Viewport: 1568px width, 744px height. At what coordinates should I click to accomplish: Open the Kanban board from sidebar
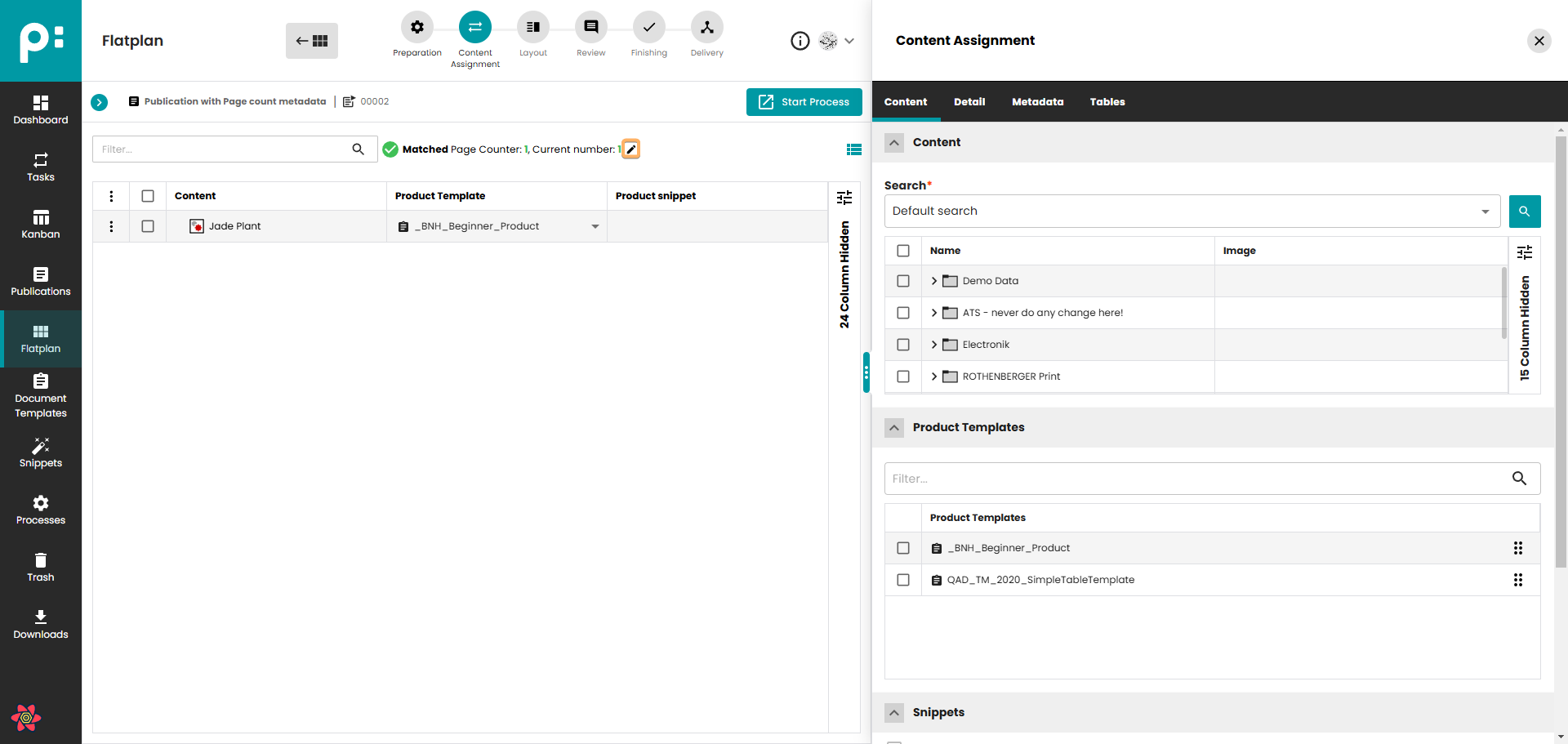[41, 224]
